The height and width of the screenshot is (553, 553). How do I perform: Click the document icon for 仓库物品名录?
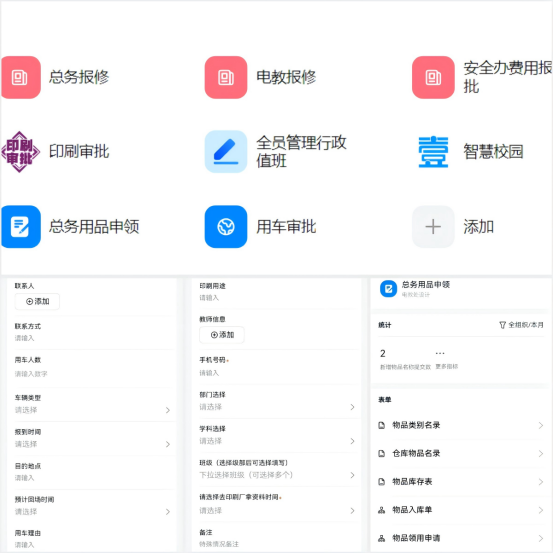tap(382, 453)
